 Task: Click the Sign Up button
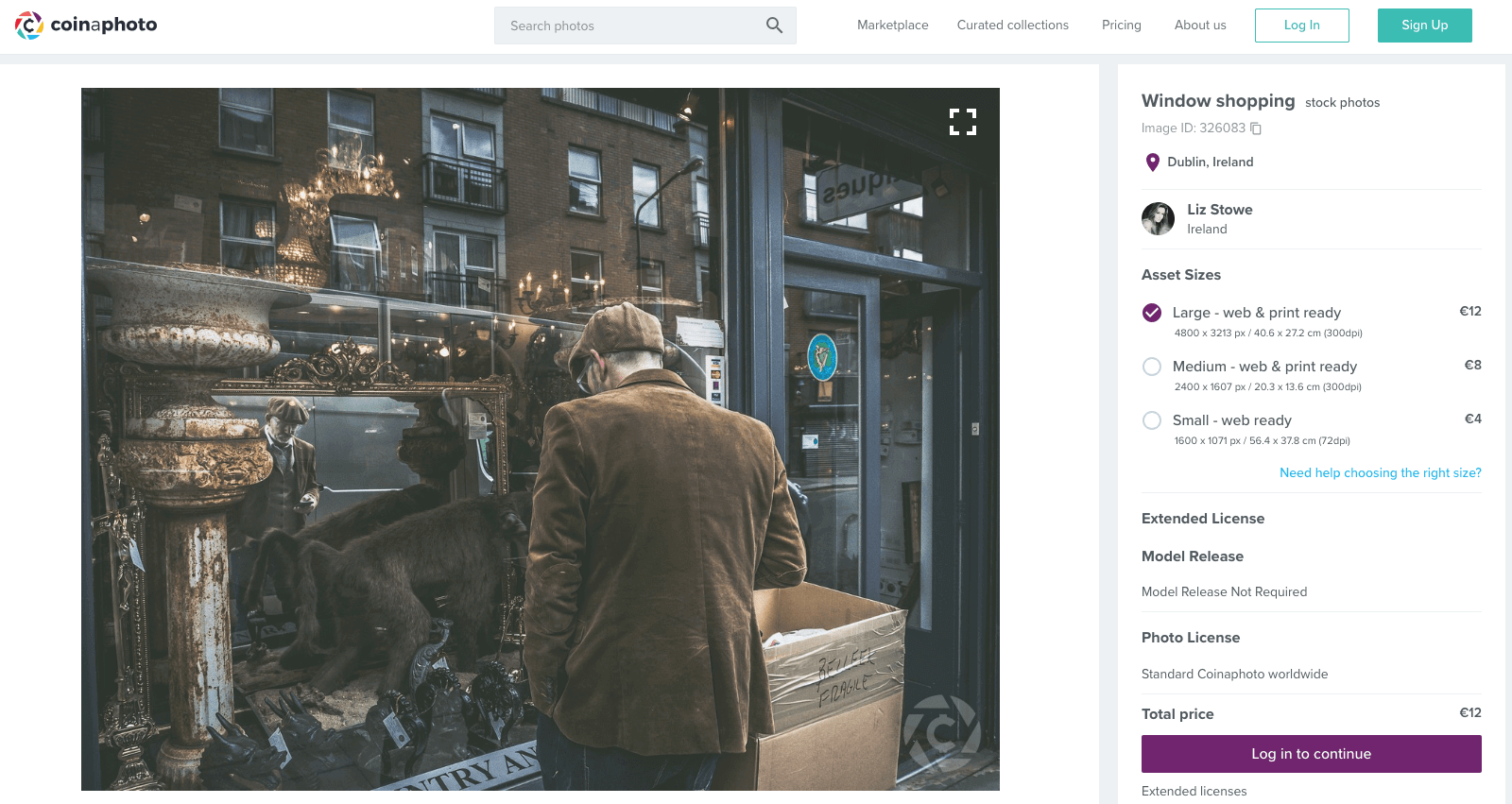pos(1424,26)
